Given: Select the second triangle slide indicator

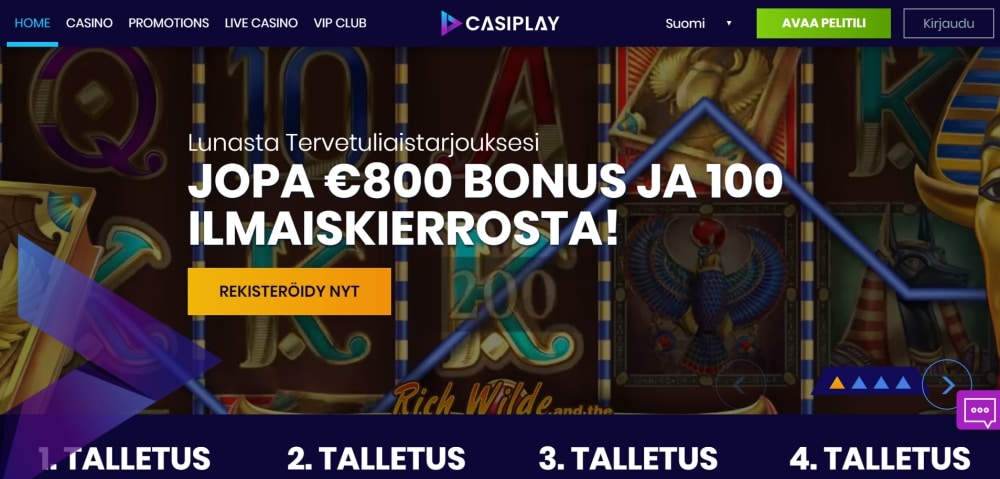Looking at the screenshot, I should [x=859, y=383].
